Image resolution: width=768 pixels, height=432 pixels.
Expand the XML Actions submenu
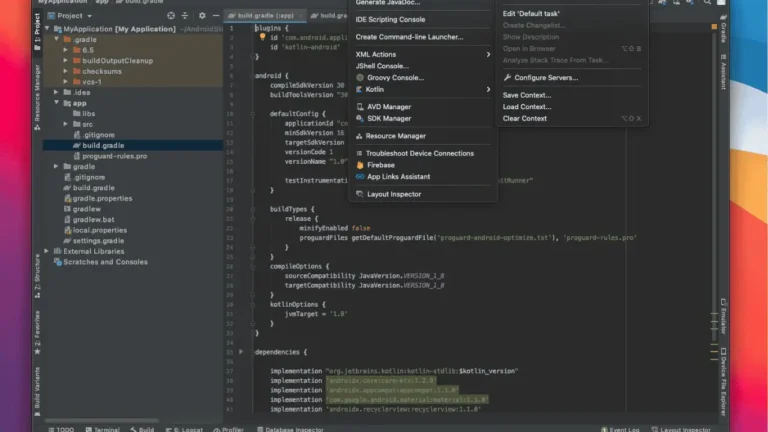tap(423, 54)
